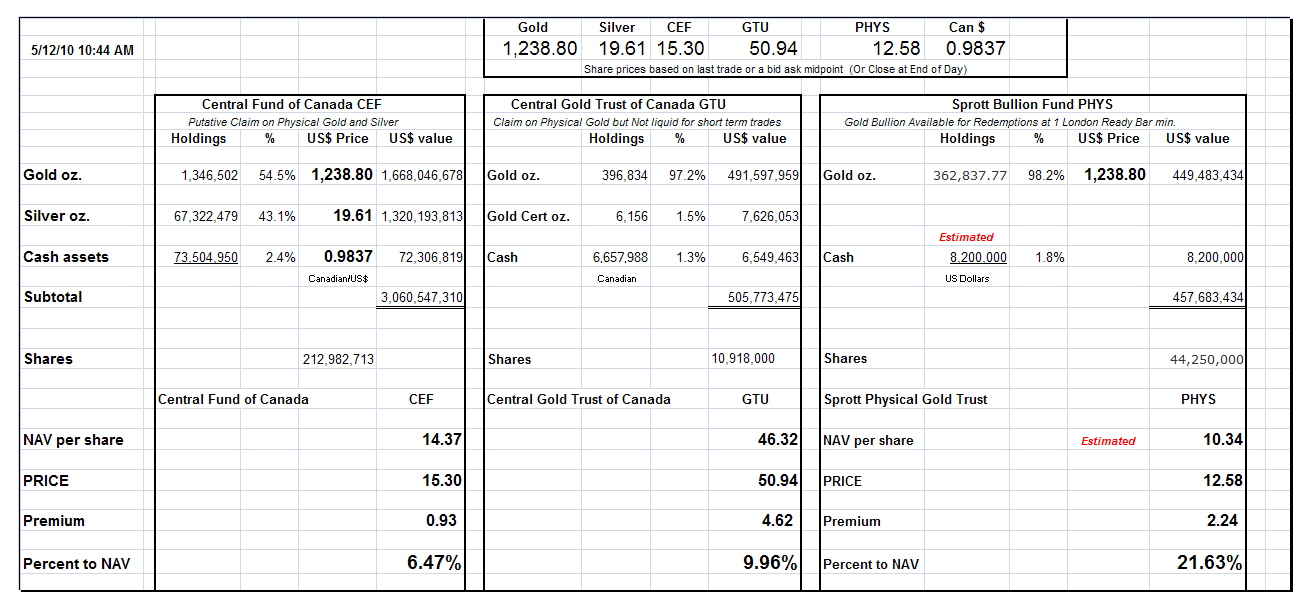Select Putative Claim on Physical Gold and Silver
Image resolution: width=1309 pixels, height=604 pixels.
pyautogui.click(x=294, y=122)
